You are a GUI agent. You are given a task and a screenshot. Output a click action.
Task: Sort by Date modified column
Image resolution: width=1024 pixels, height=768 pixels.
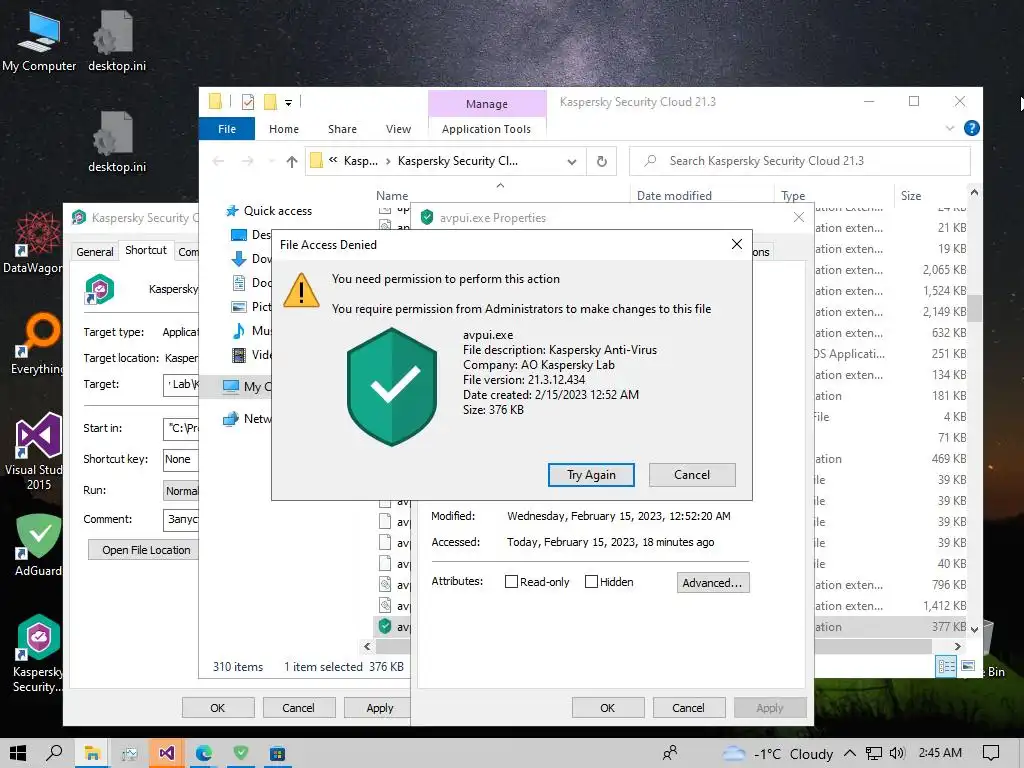(674, 195)
